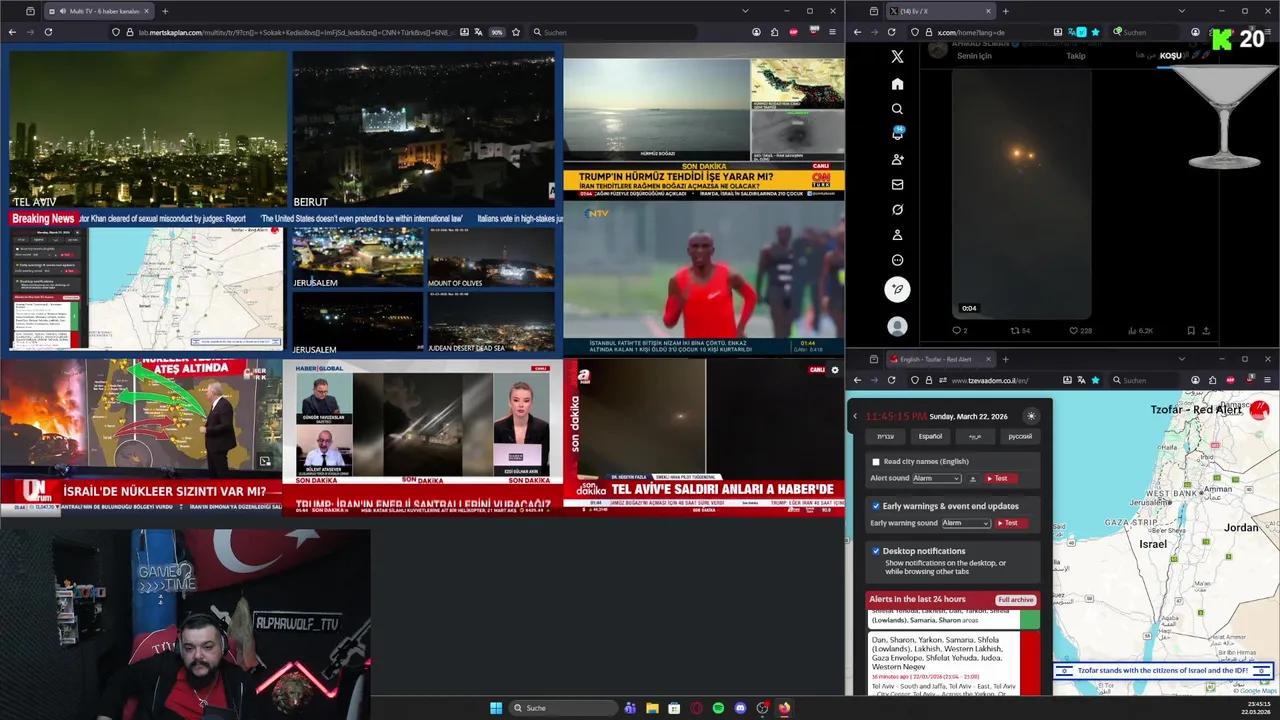Reply to the tweet with 2 comments
This screenshot has width=1280, height=720.
[959, 331]
